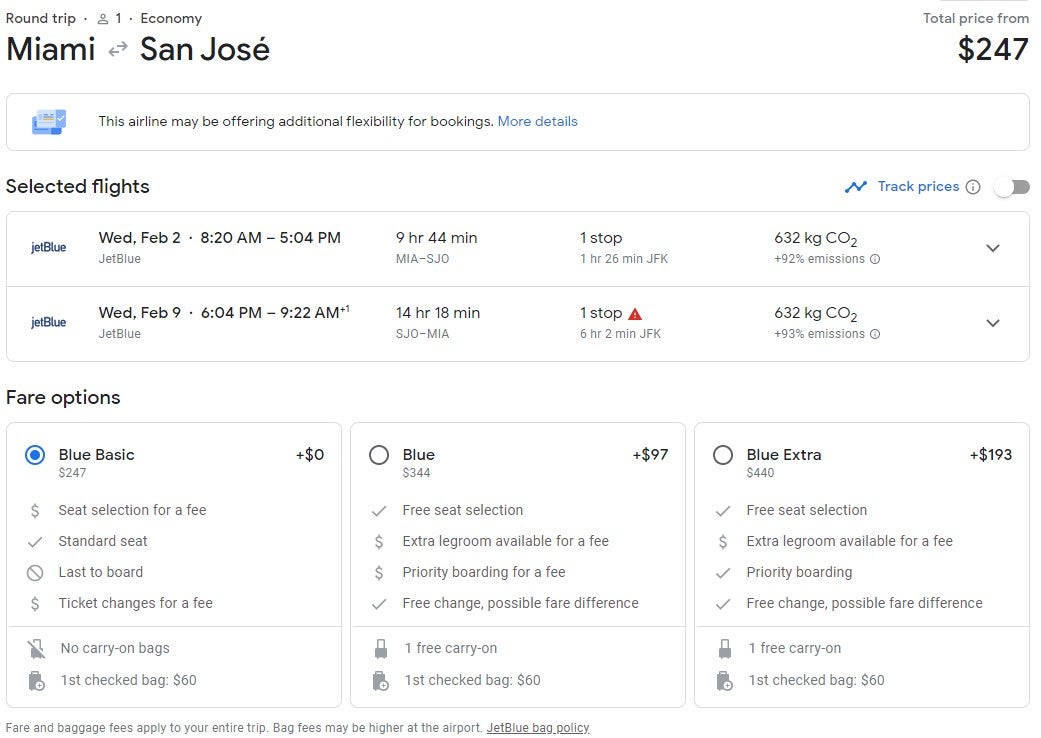The height and width of the screenshot is (738, 1041).
Task: Click the 6 hr 2 min JFK layover text
Action: click(x=621, y=334)
